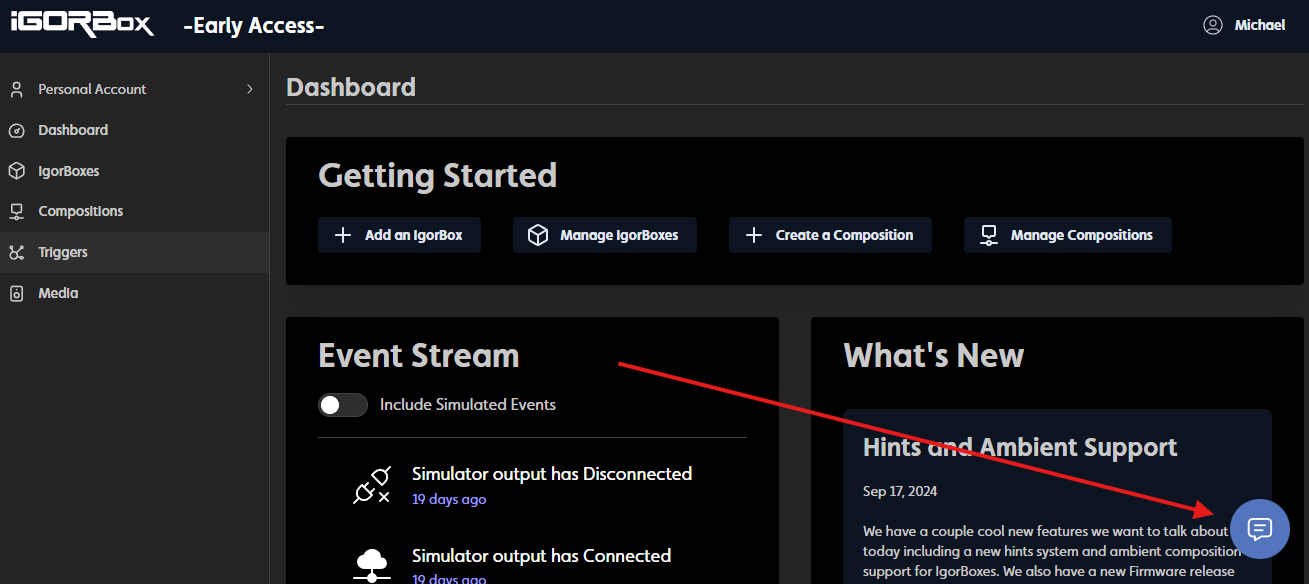The image size is (1309, 584).
Task: Enable the Include Simulated Events toggle
Action: click(x=343, y=405)
